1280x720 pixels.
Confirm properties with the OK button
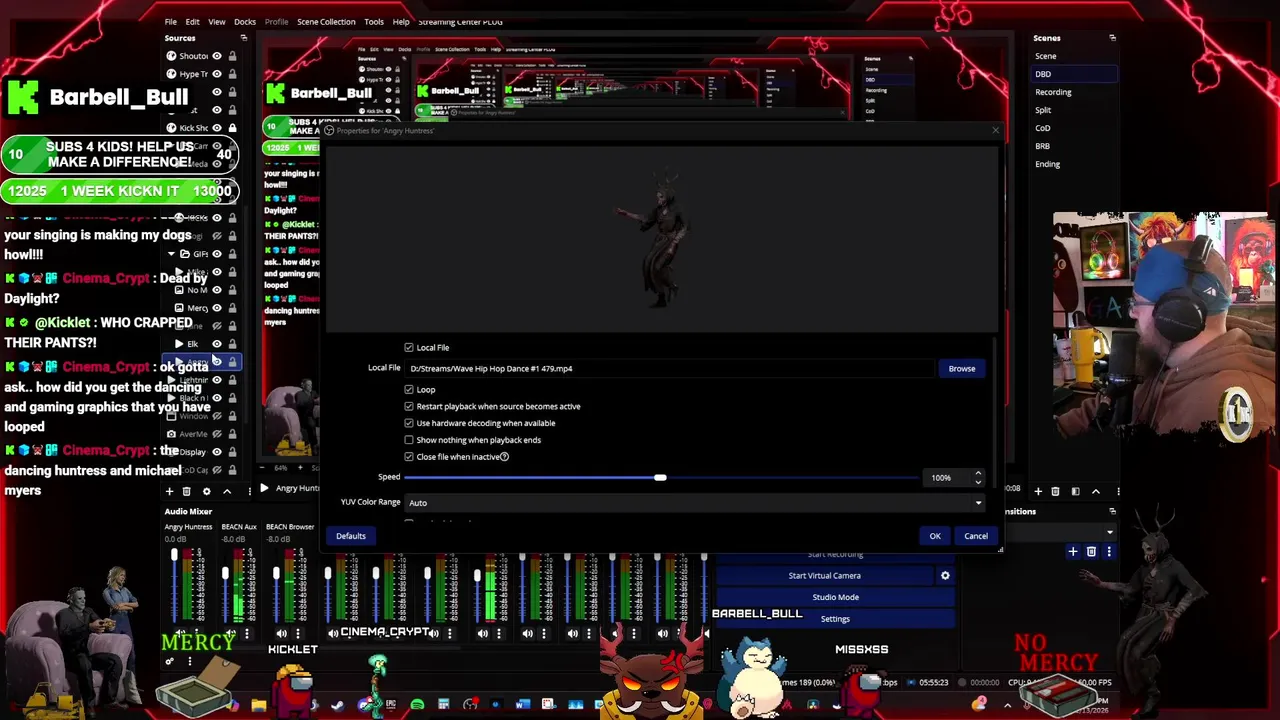coord(935,536)
